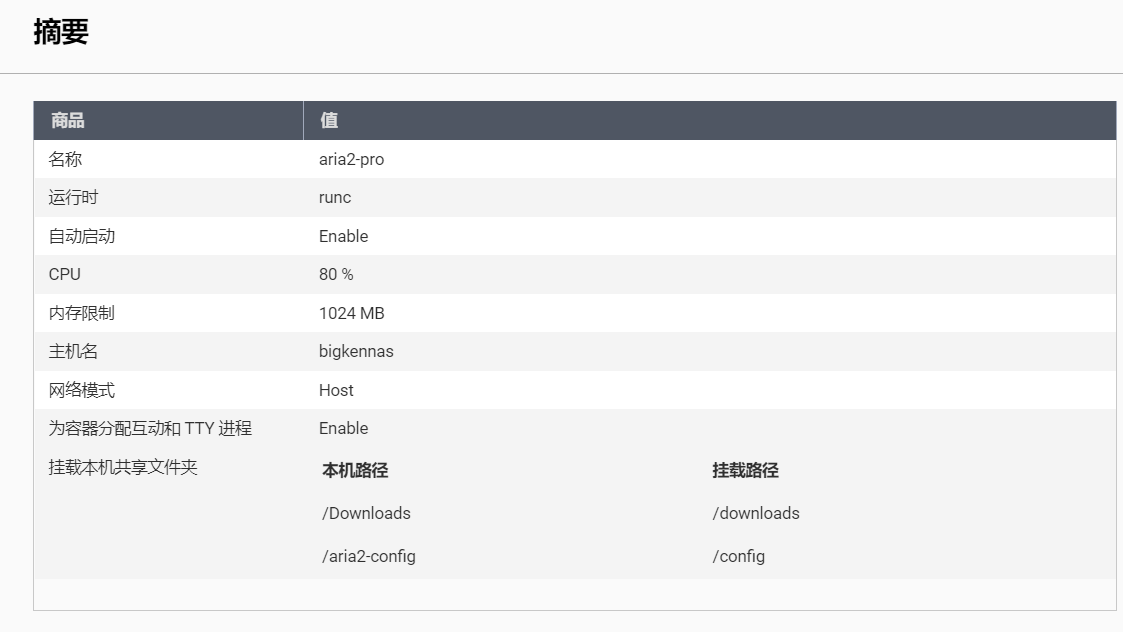Click the /aria2-config local path
The width and height of the screenshot is (1123, 632).
(x=369, y=556)
